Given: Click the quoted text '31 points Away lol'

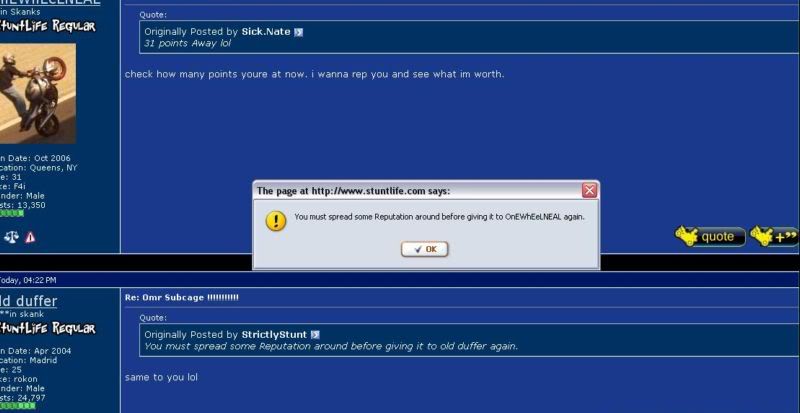Looking at the screenshot, I should (188, 44).
